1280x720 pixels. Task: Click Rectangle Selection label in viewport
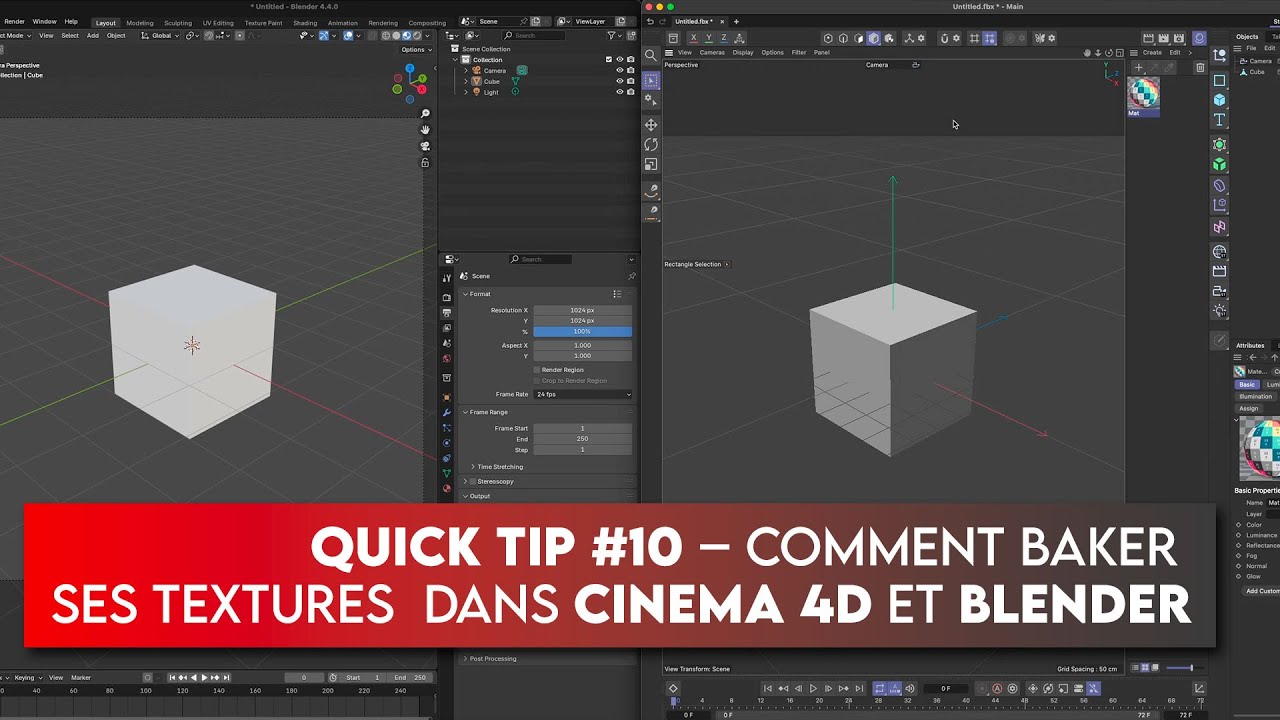click(x=693, y=264)
